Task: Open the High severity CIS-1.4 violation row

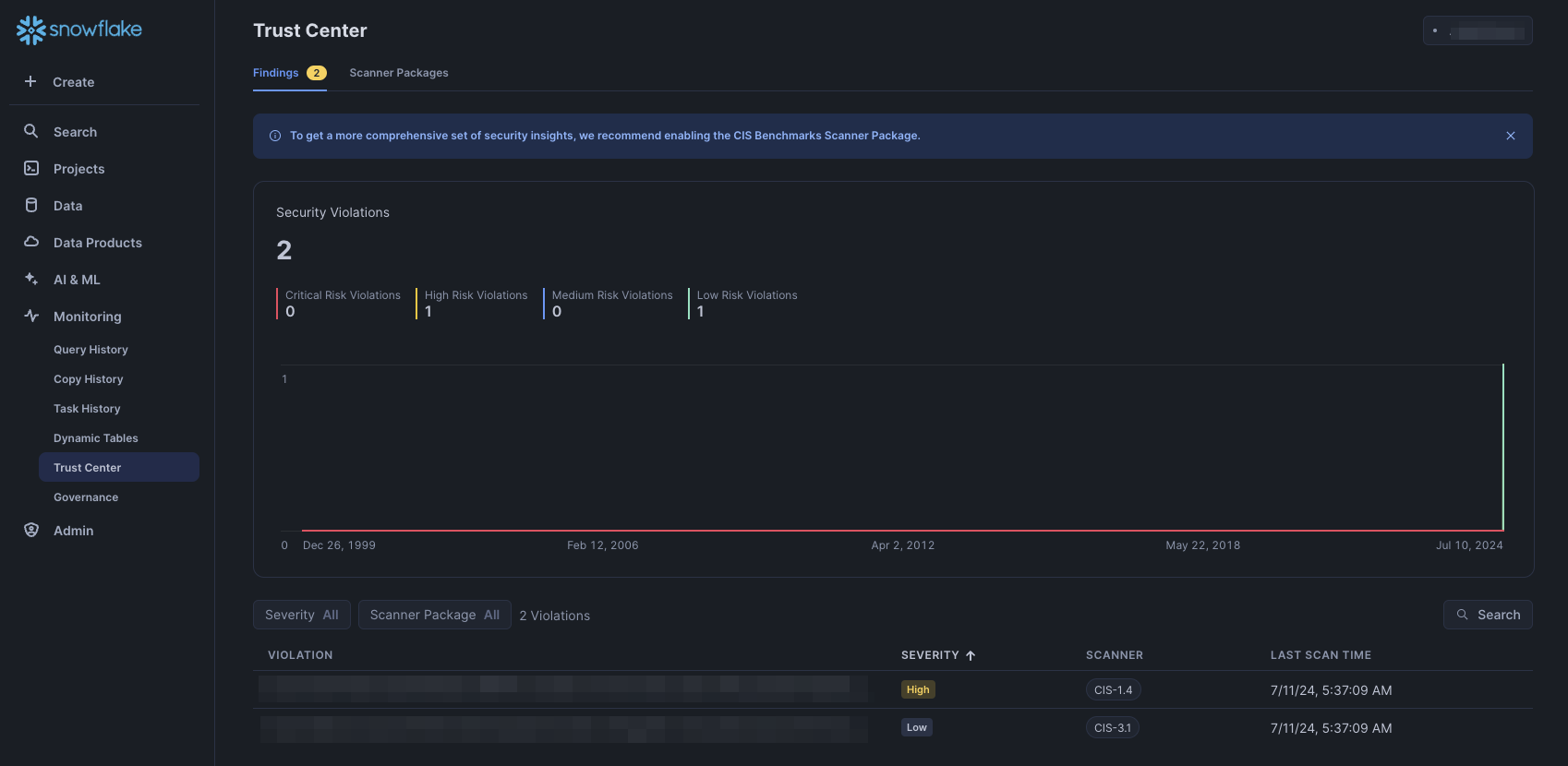Action: point(563,689)
